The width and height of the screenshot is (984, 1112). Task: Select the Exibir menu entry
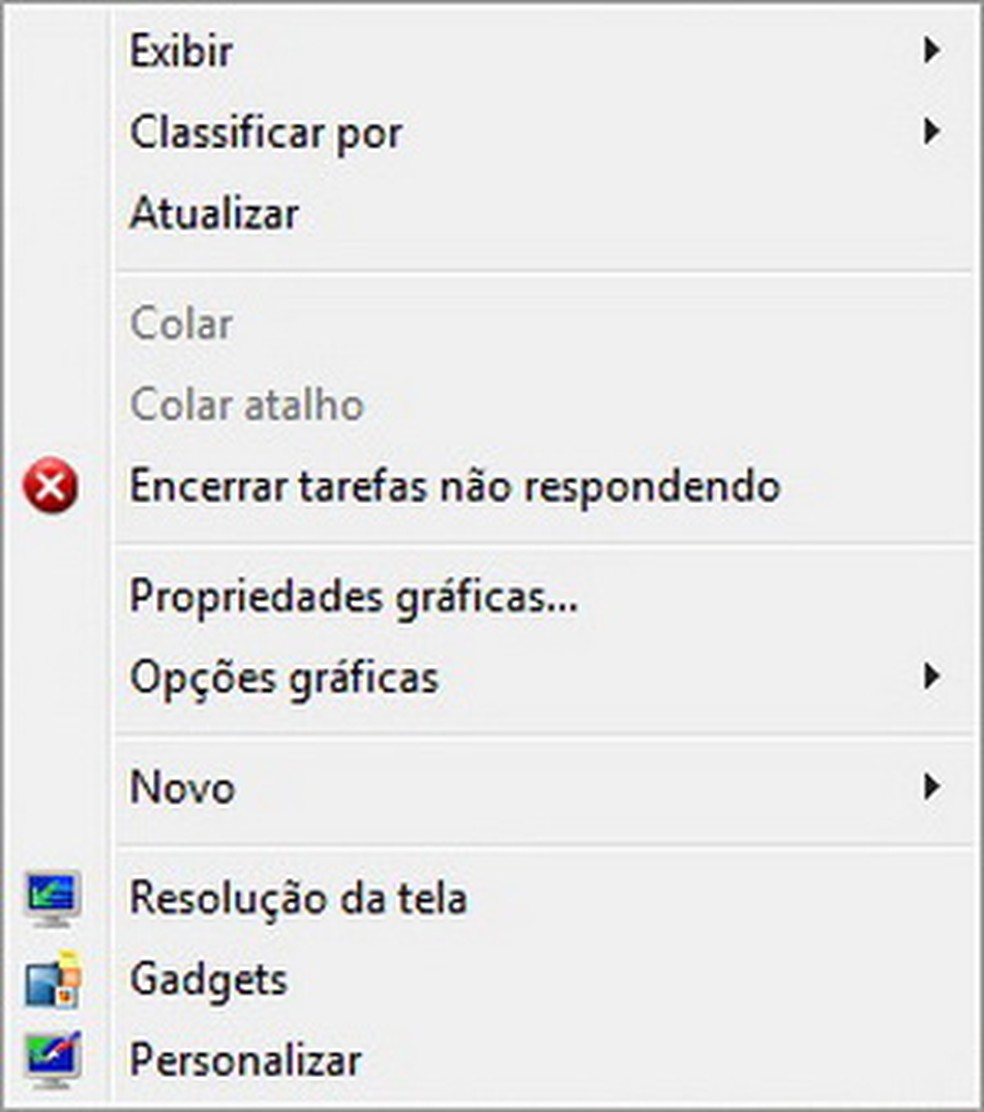coord(181,51)
